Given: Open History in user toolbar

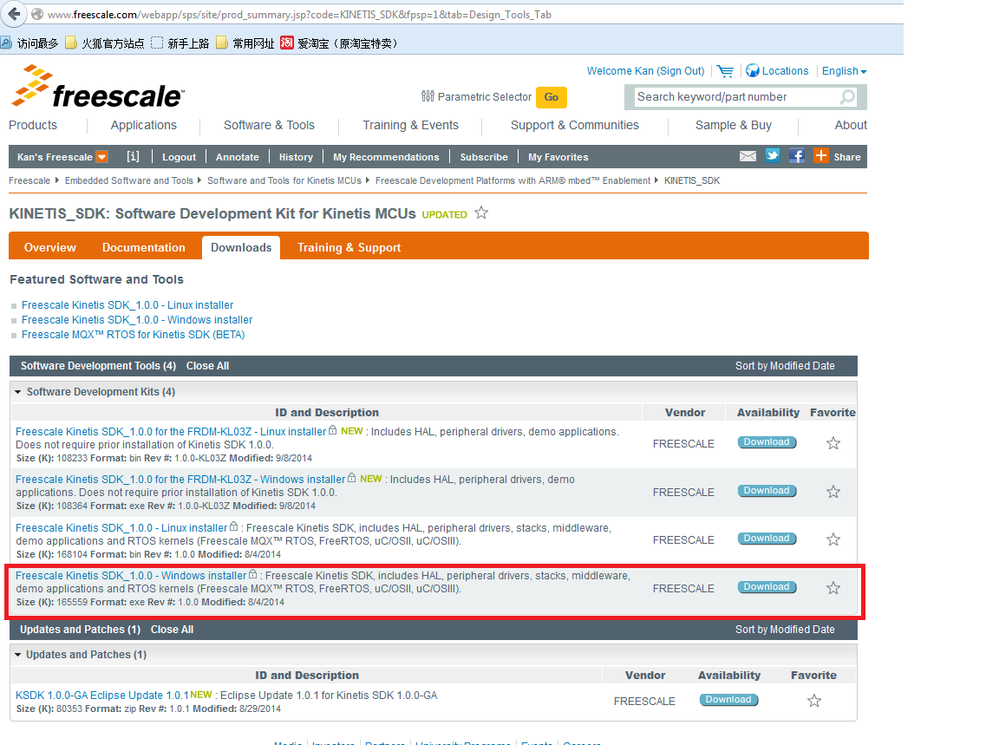Looking at the screenshot, I should 296,157.
